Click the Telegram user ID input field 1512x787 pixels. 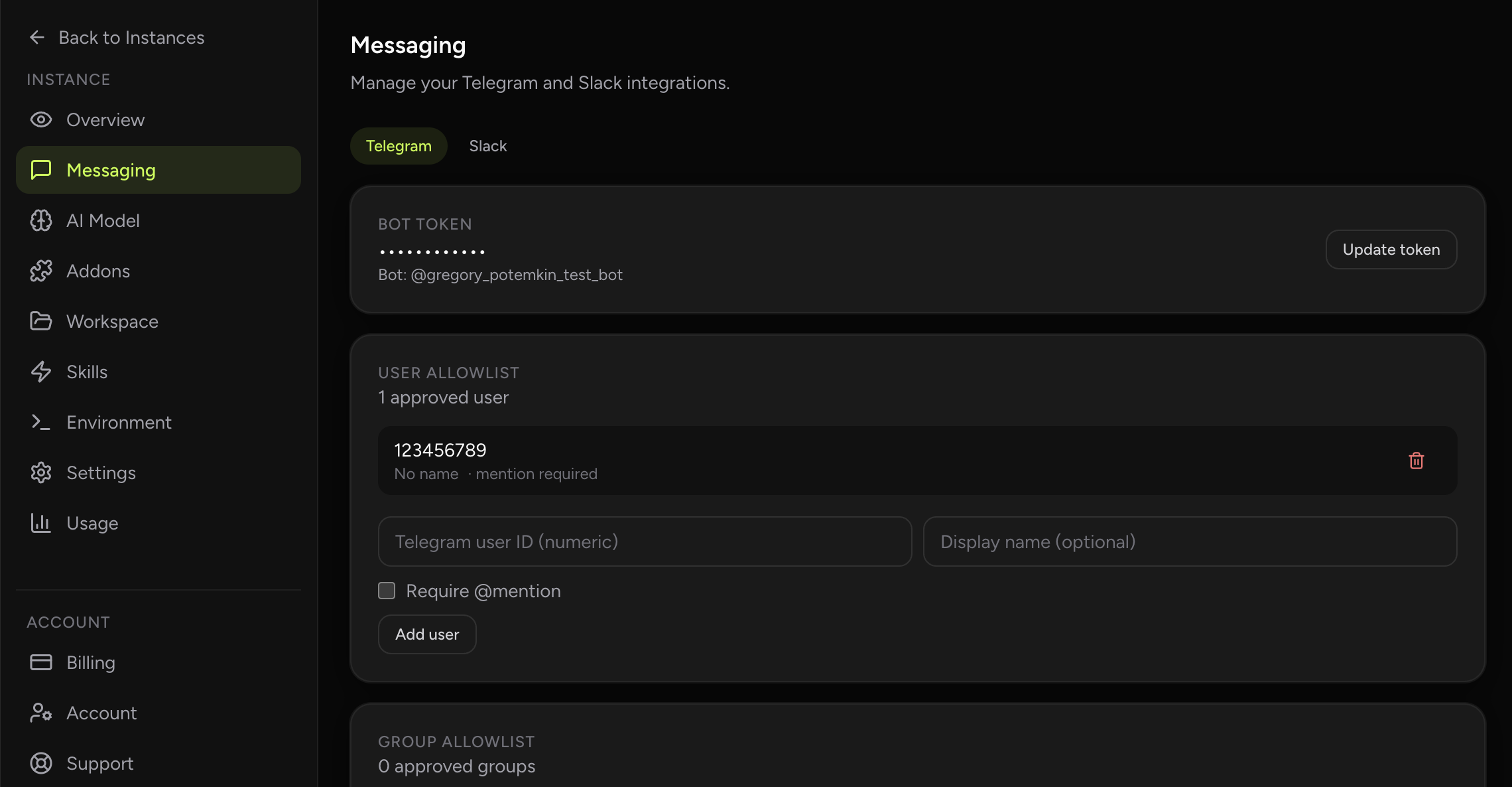(643, 541)
